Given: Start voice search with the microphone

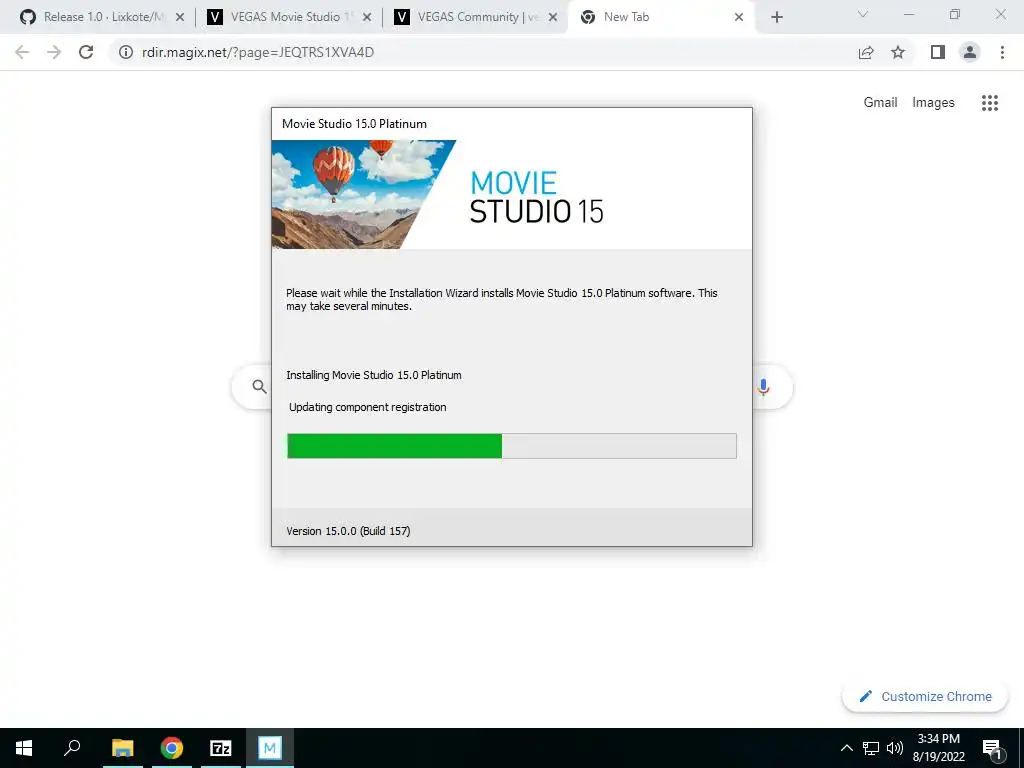Looking at the screenshot, I should pos(763,387).
